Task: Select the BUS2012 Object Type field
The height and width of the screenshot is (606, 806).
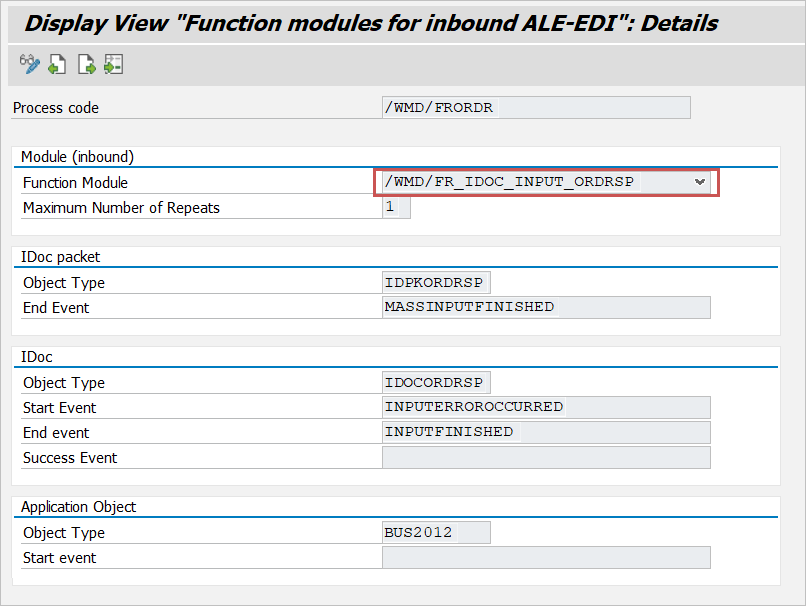Action: (436, 533)
